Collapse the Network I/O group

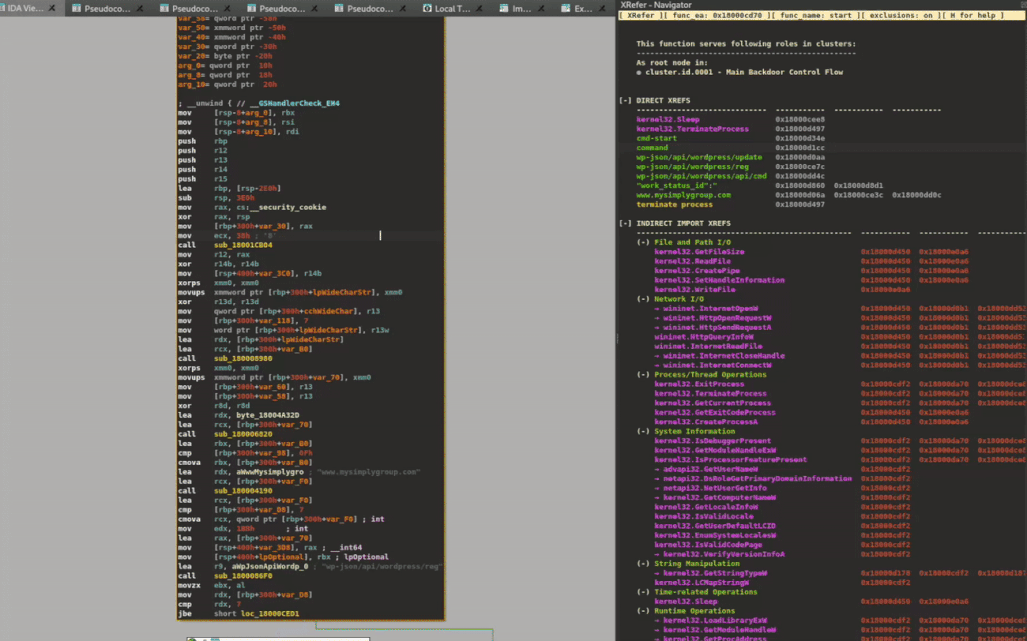click(x=643, y=299)
